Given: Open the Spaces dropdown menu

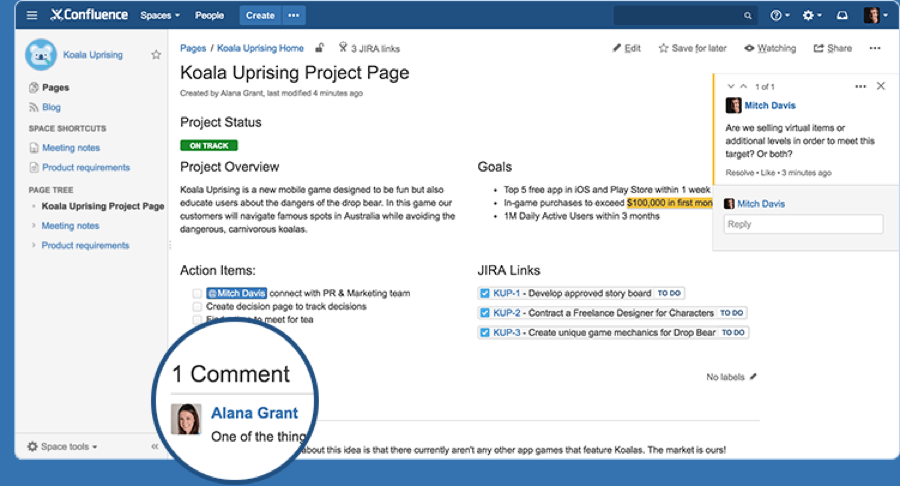Looking at the screenshot, I should click(x=160, y=15).
